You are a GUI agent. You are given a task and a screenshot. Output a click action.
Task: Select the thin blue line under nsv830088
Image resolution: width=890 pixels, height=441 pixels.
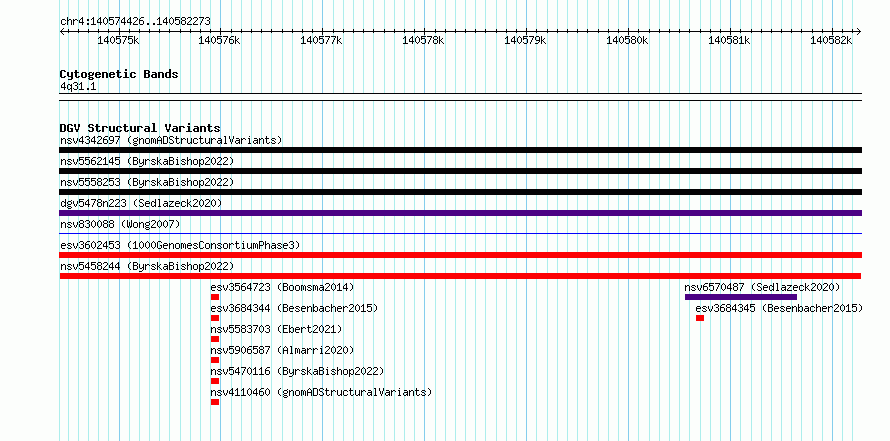click(460, 233)
